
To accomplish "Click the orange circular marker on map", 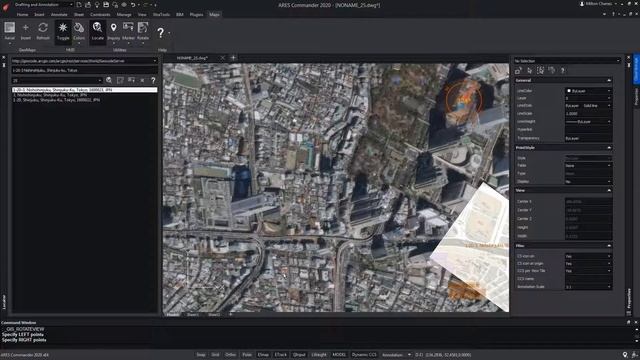I will click(x=463, y=100).
